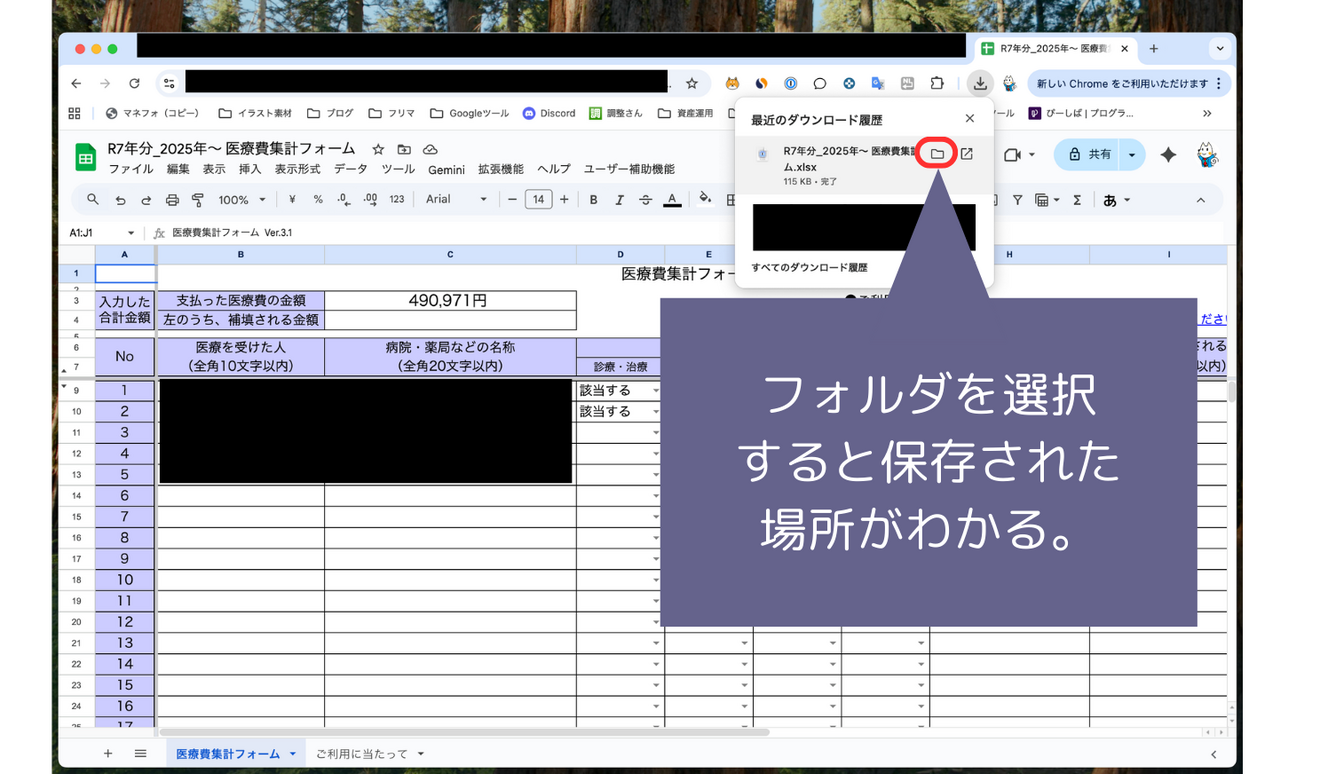This screenshot has width=1320, height=774.
Task: Click the 1Password extension icon
Action: tap(790, 84)
